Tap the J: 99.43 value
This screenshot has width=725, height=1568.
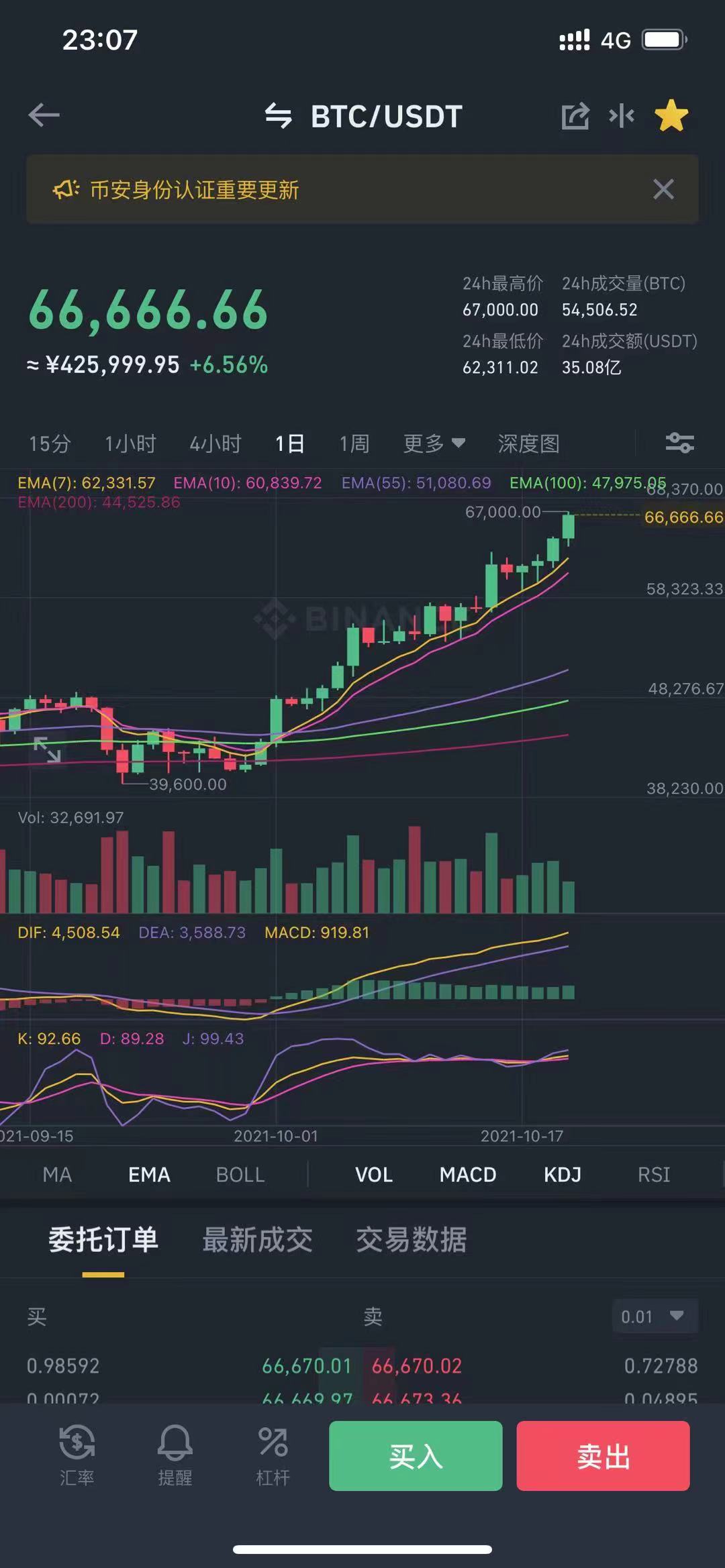213,1039
